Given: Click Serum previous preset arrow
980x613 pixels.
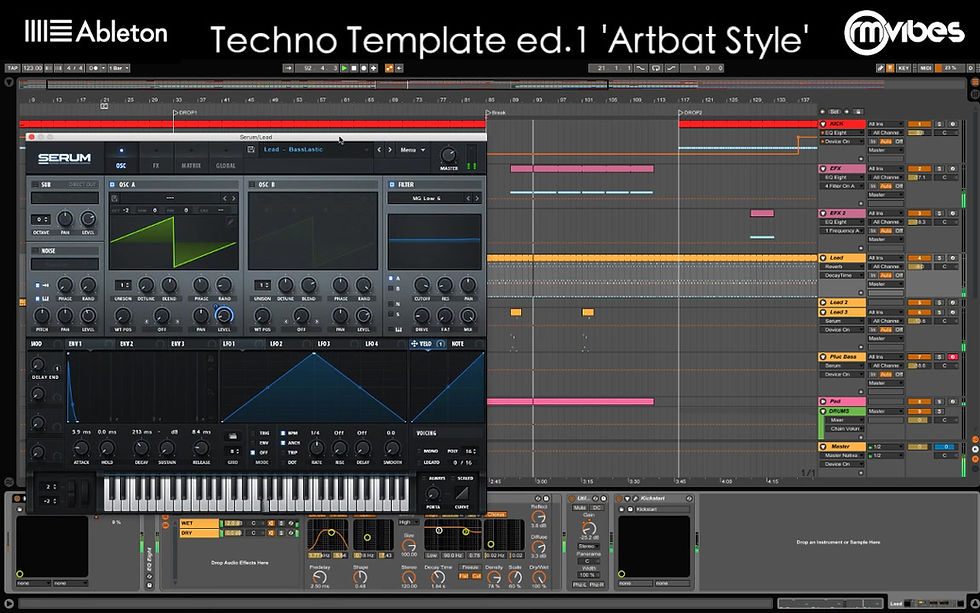Looking at the screenshot, I should (x=379, y=150).
